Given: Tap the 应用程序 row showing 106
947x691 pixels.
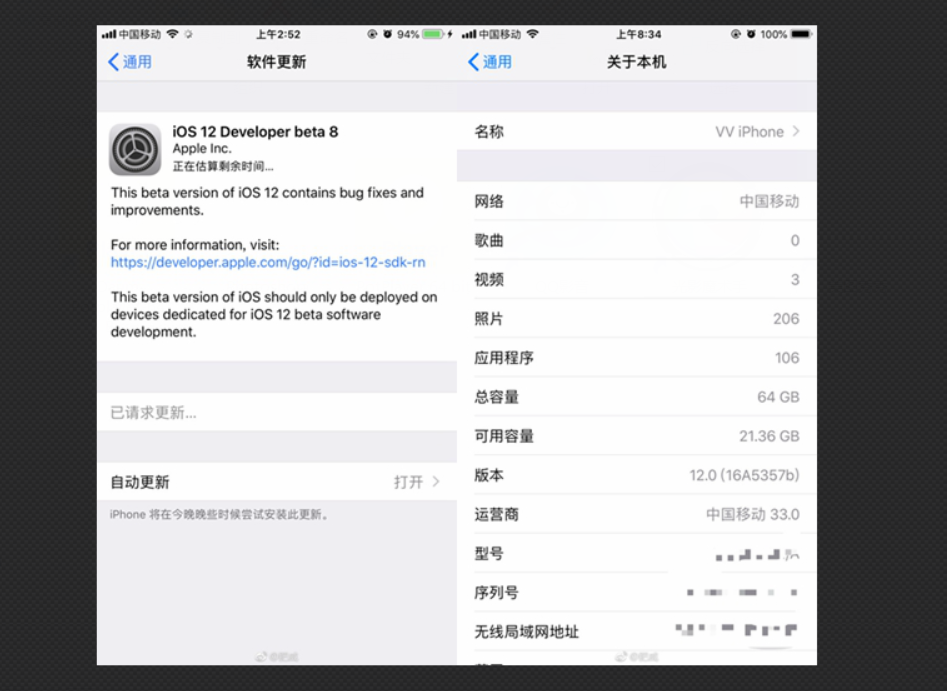Looking at the screenshot, I should tap(637, 358).
